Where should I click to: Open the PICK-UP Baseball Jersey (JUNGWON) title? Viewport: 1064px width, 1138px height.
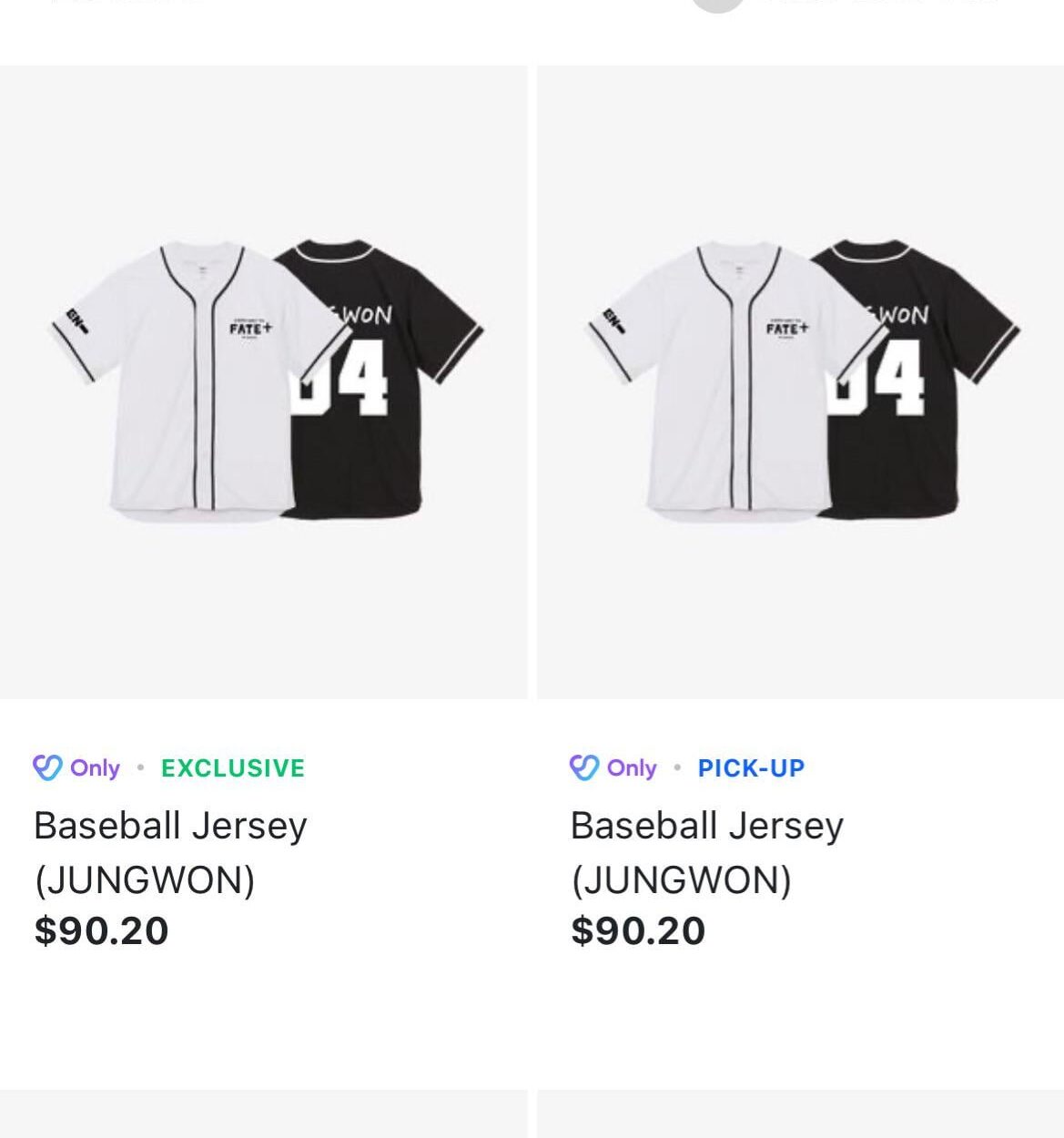[707, 852]
